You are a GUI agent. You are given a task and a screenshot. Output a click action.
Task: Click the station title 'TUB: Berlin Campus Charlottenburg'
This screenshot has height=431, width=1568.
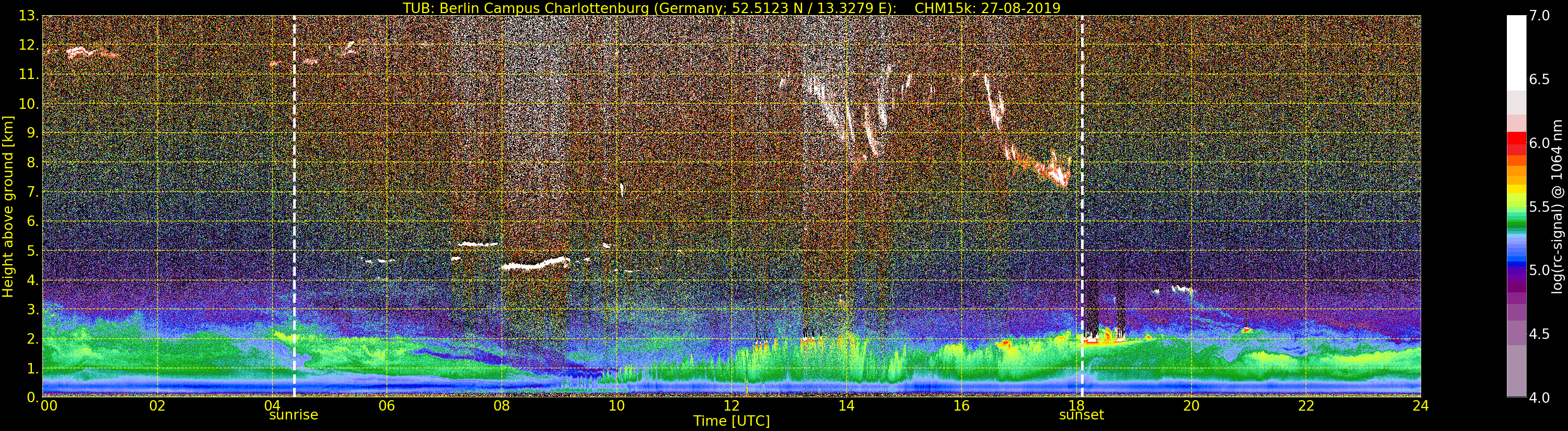(x=526, y=8)
